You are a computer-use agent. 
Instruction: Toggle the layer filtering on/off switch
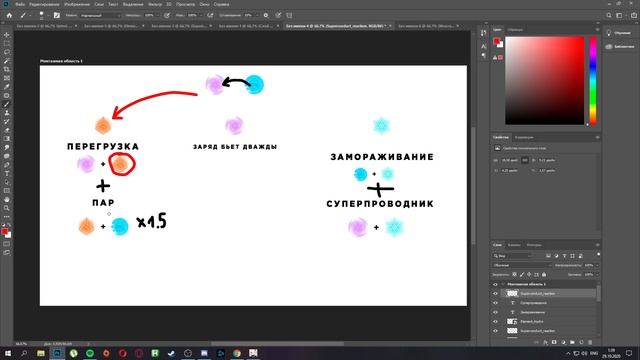tap(598, 255)
